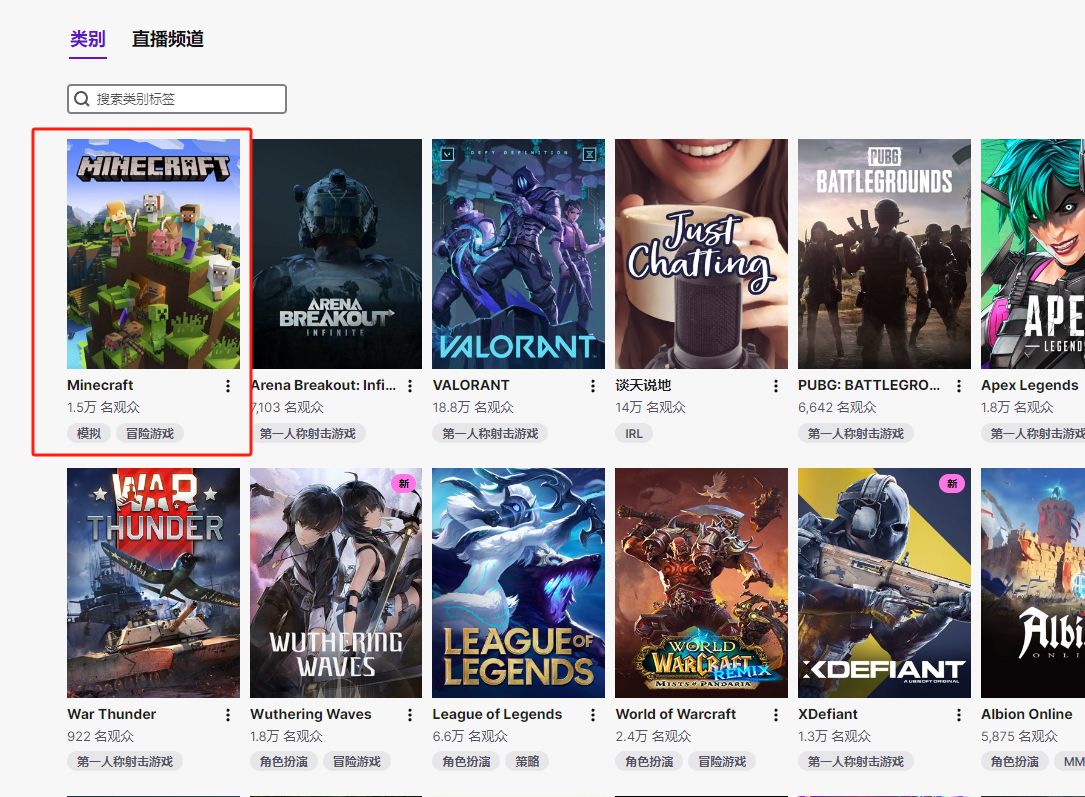This screenshot has width=1085, height=797.
Task: Select the 策略 tag under League of Legends
Action: pos(527,762)
